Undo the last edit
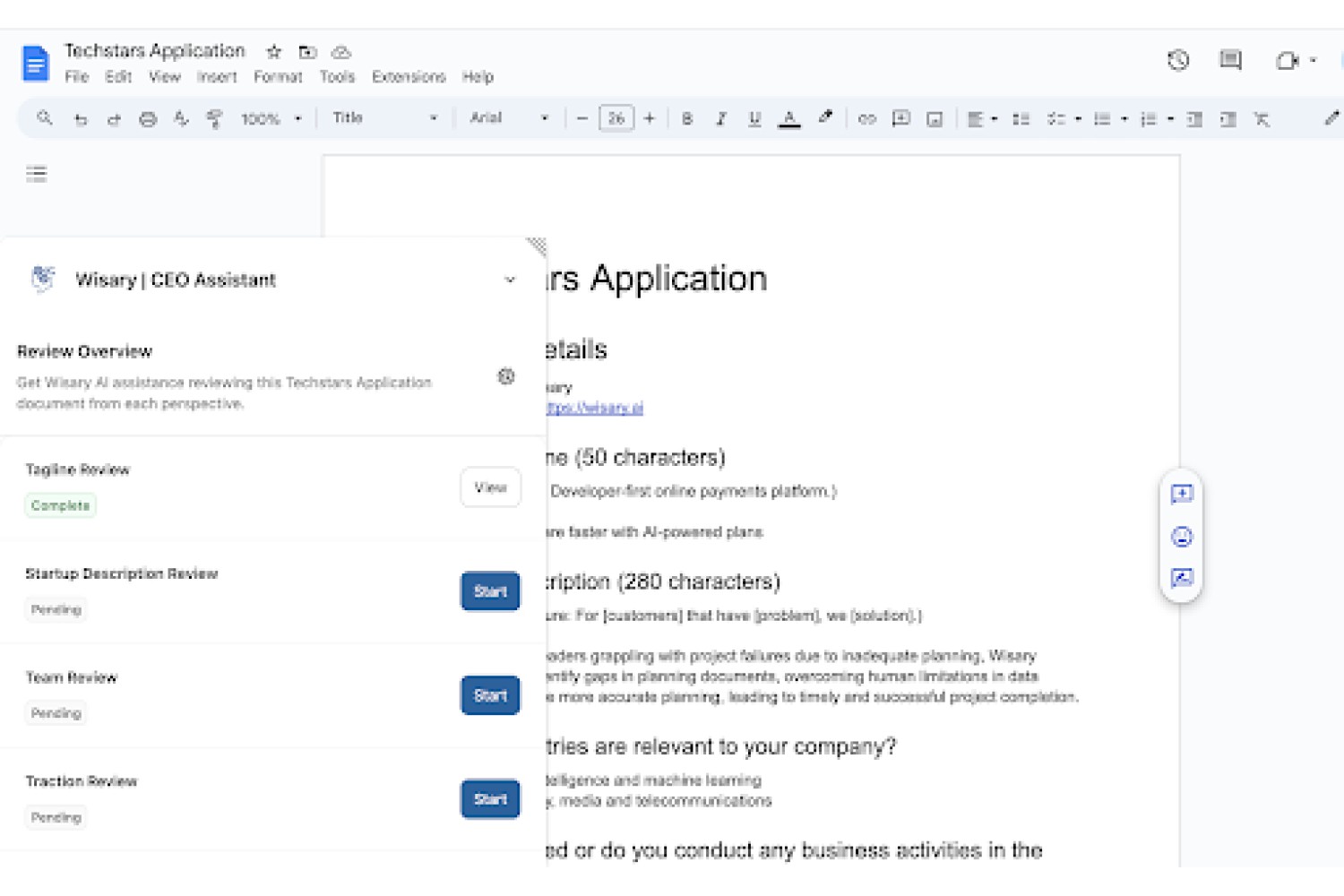The width and height of the screenshot is (1344, 896). (x=81, y=119)
